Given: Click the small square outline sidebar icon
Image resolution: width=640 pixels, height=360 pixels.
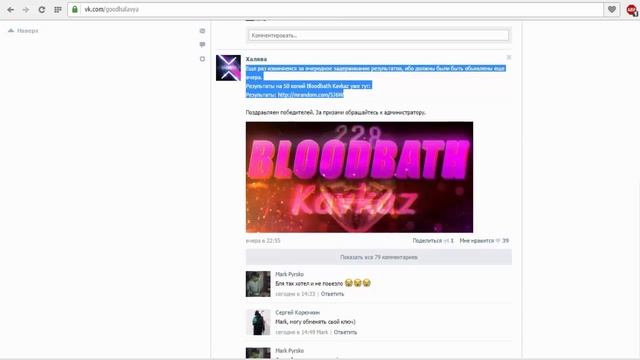Looking at the screenshot, I should [x=202, y=59].
